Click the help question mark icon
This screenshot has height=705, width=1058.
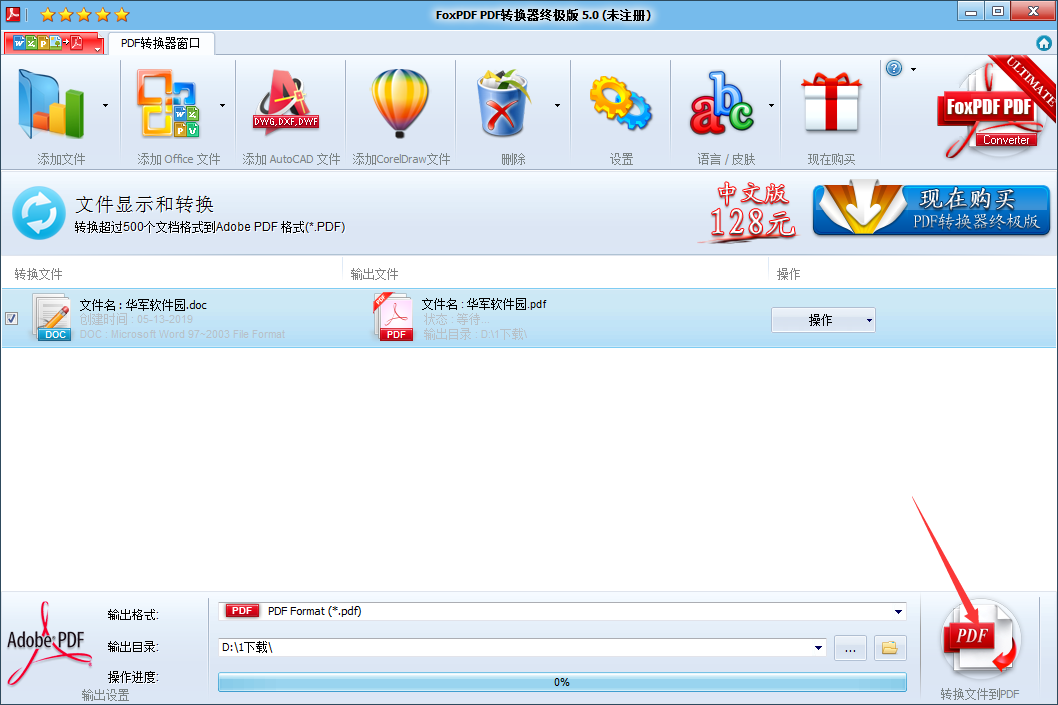click(894, 68)
